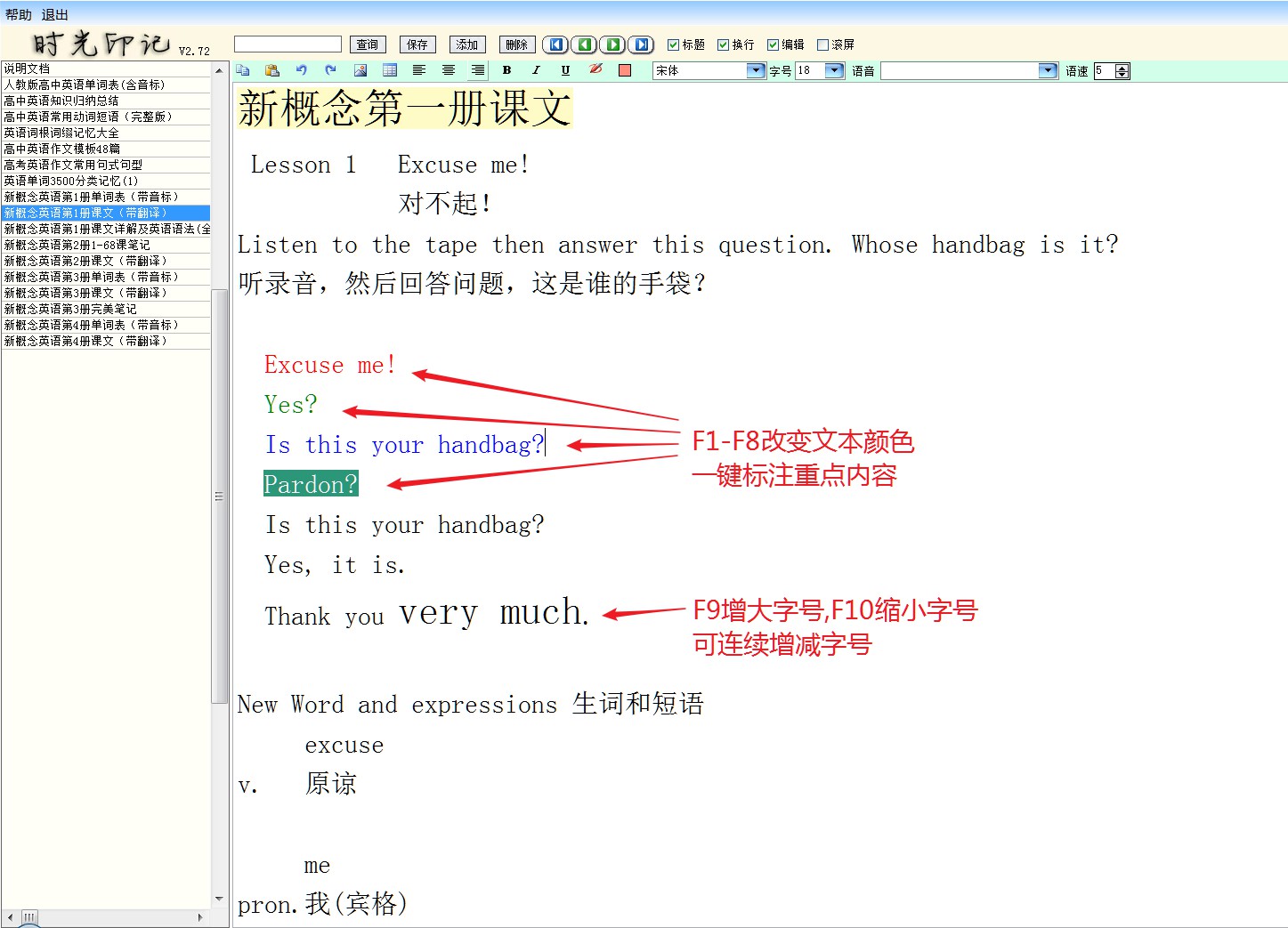The height and width of the screenshot is (928, 1288).
Task: Select 新概念英语第2册1-68课笔记
Action: pyautogui.click(x=106, y=245)
